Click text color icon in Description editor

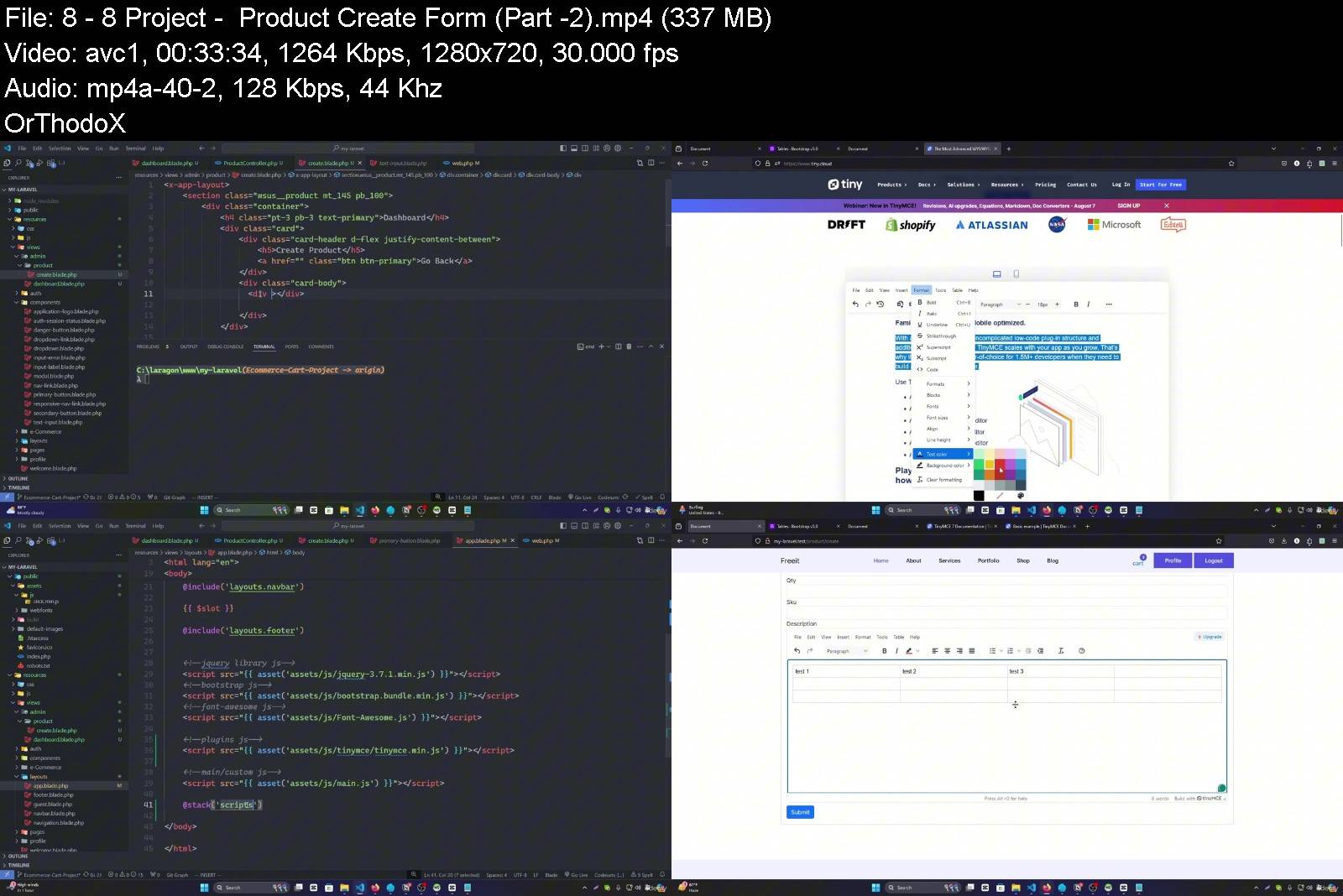908,651
